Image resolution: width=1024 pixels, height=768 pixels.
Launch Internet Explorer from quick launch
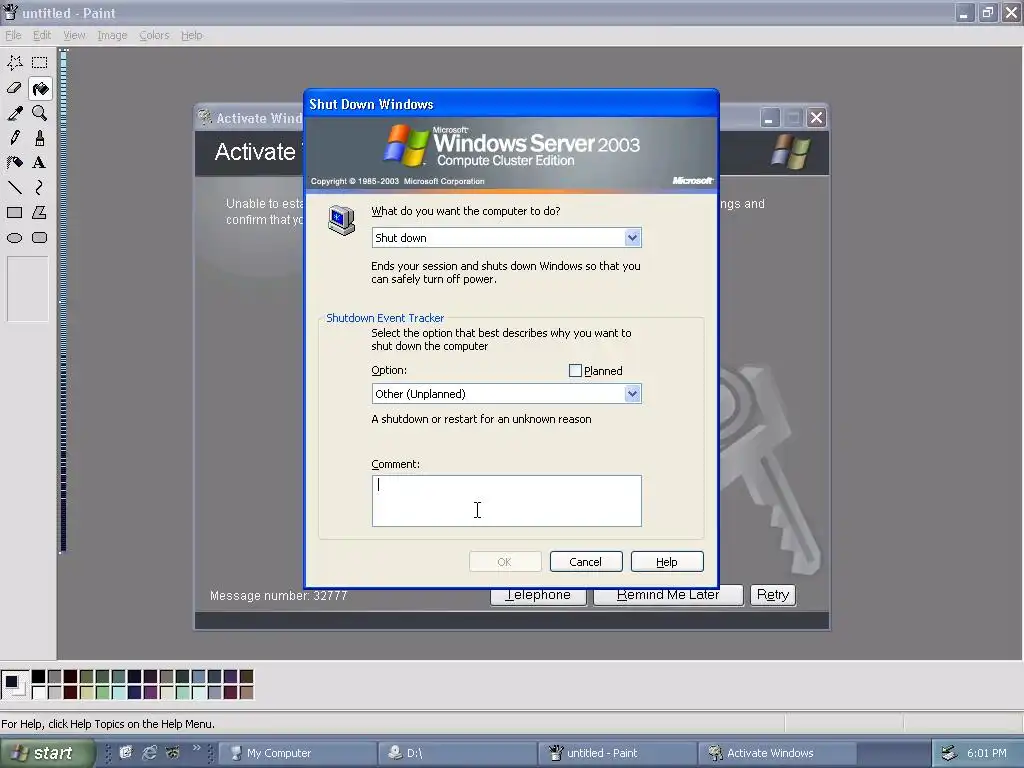[150, 752]
